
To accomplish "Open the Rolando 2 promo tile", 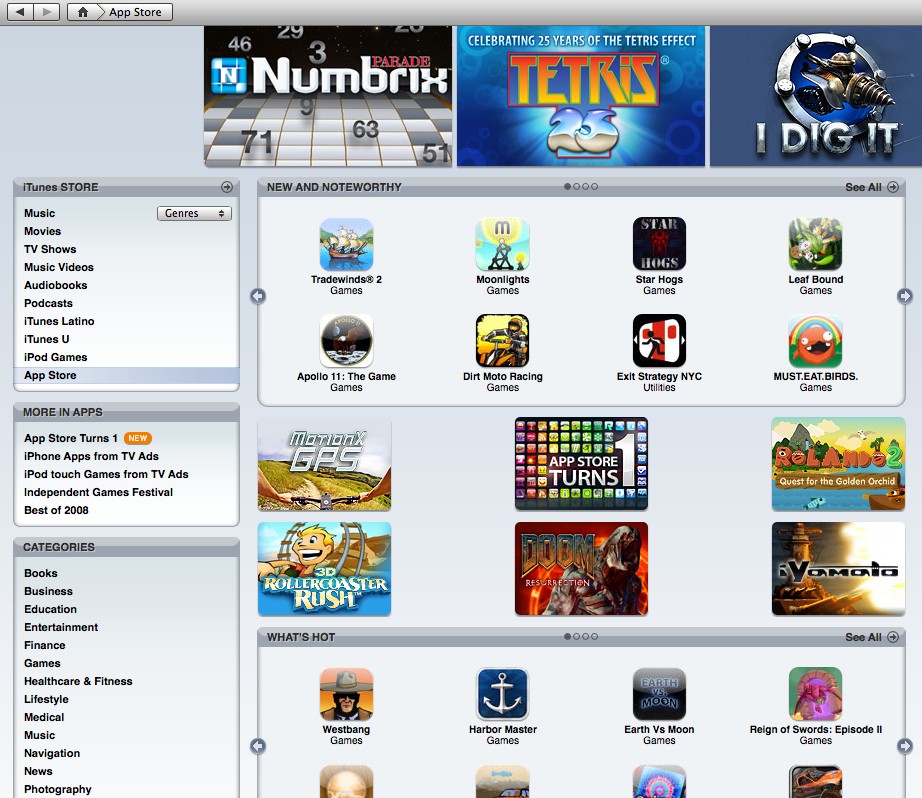I will 839,464.
